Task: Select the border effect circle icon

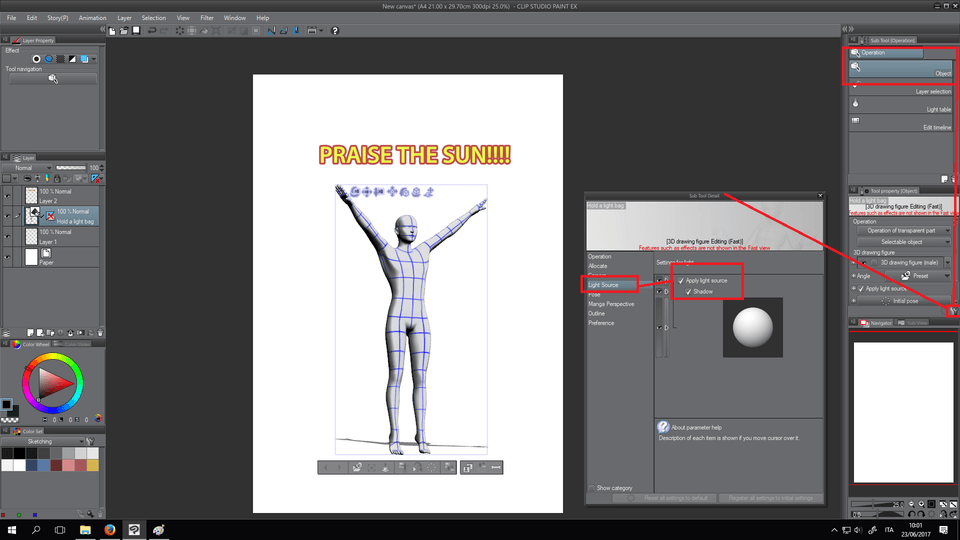Action: tap(36, 59)
